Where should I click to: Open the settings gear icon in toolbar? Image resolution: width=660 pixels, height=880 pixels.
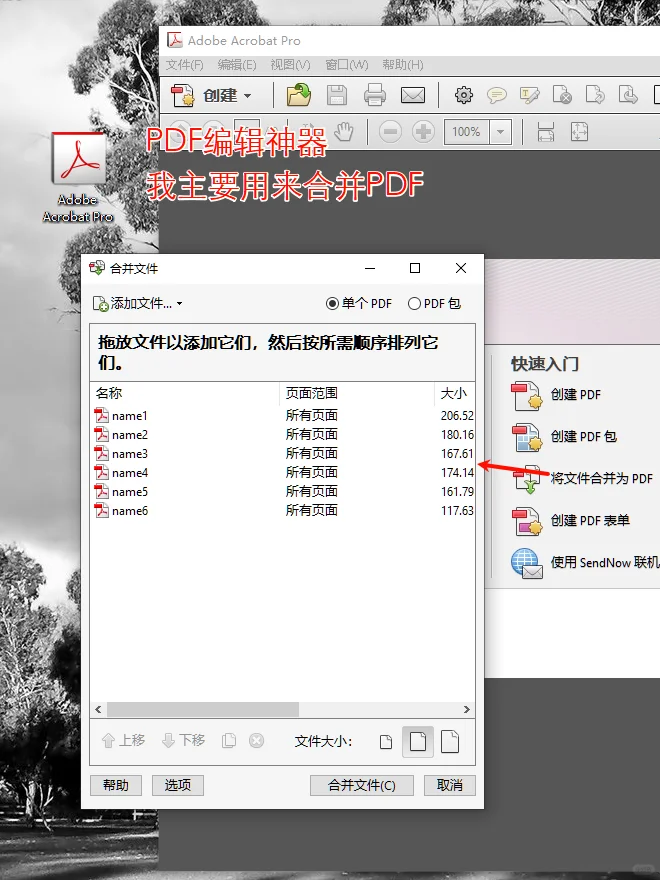coord(464,95)
